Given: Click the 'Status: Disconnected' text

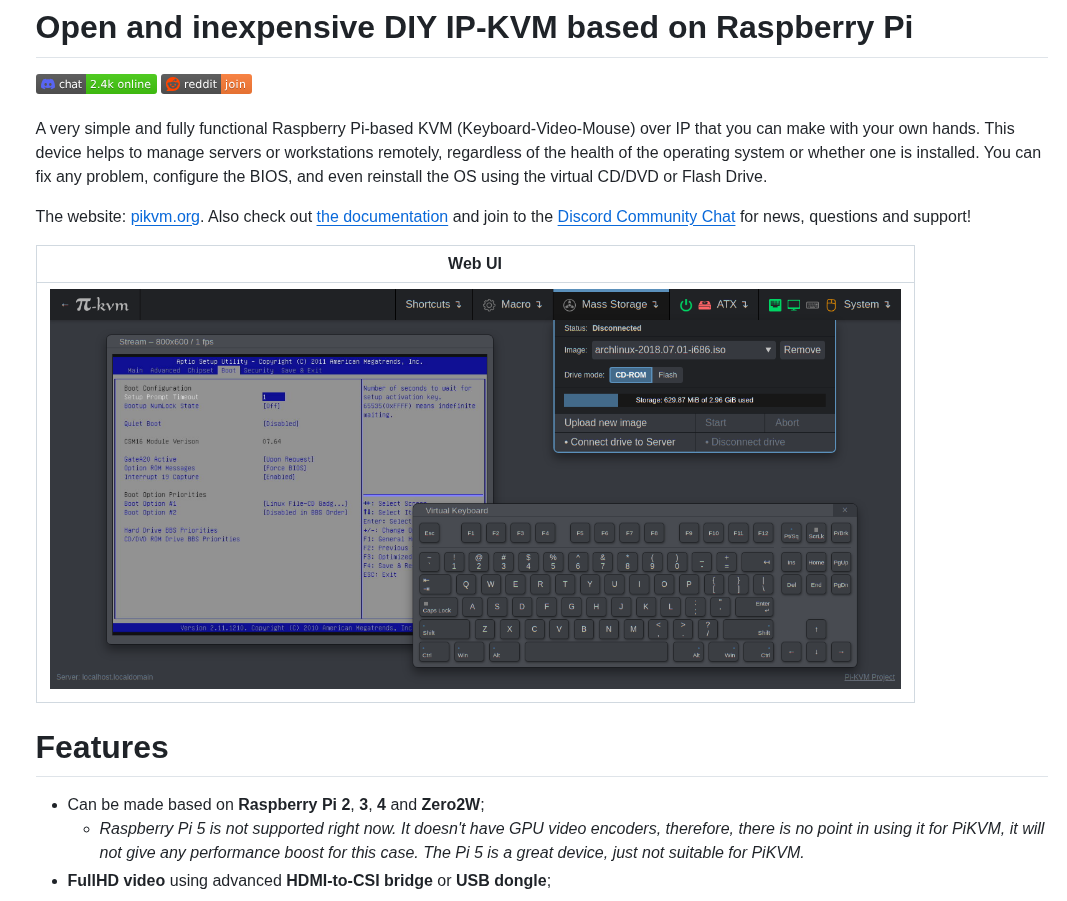Looking at the screenshot, I should tap(603, 328).
